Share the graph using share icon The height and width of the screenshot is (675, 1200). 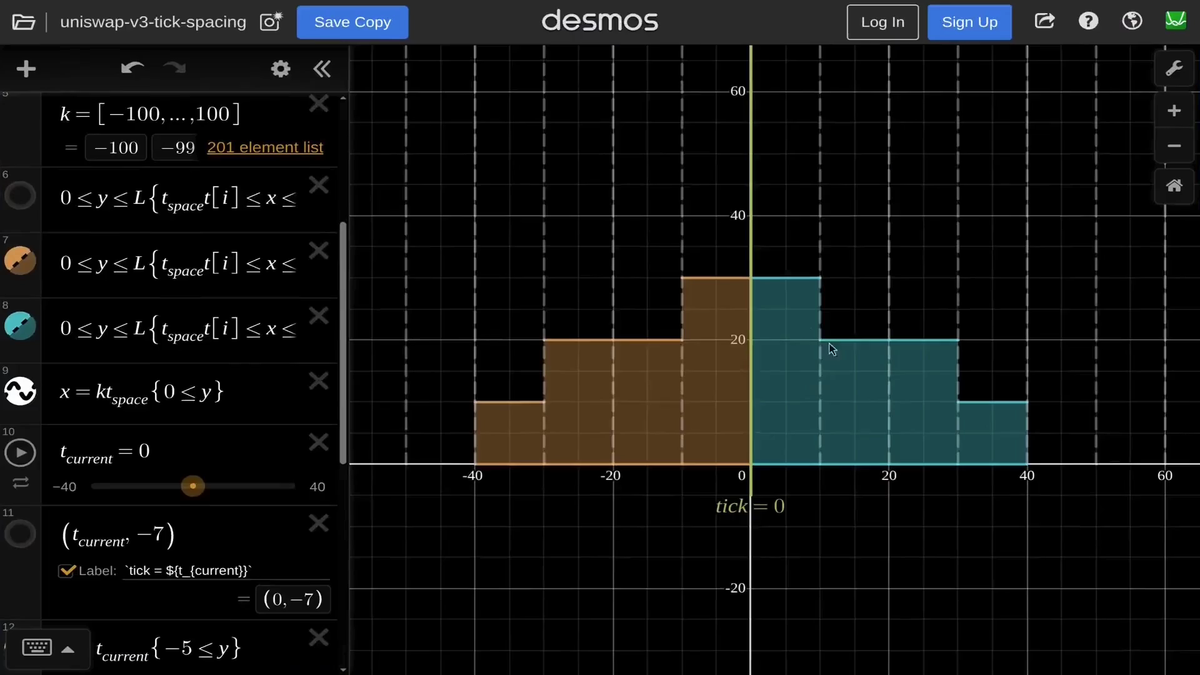(x=1044, y=22)
